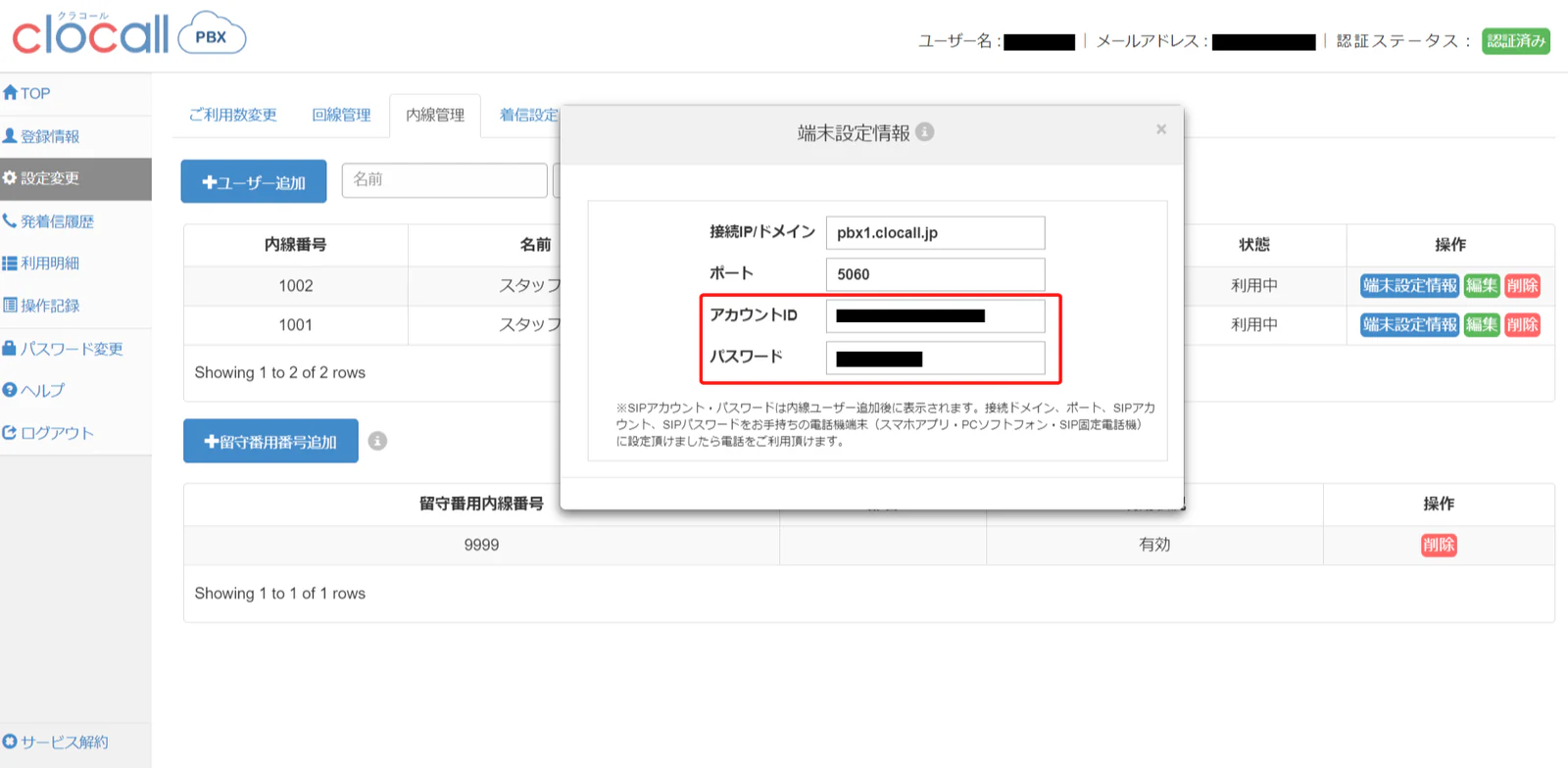Image resolution: width=1568 pixels, height=768 pixels.
Task: Select the 内線管理 tab
Action: 435,116
